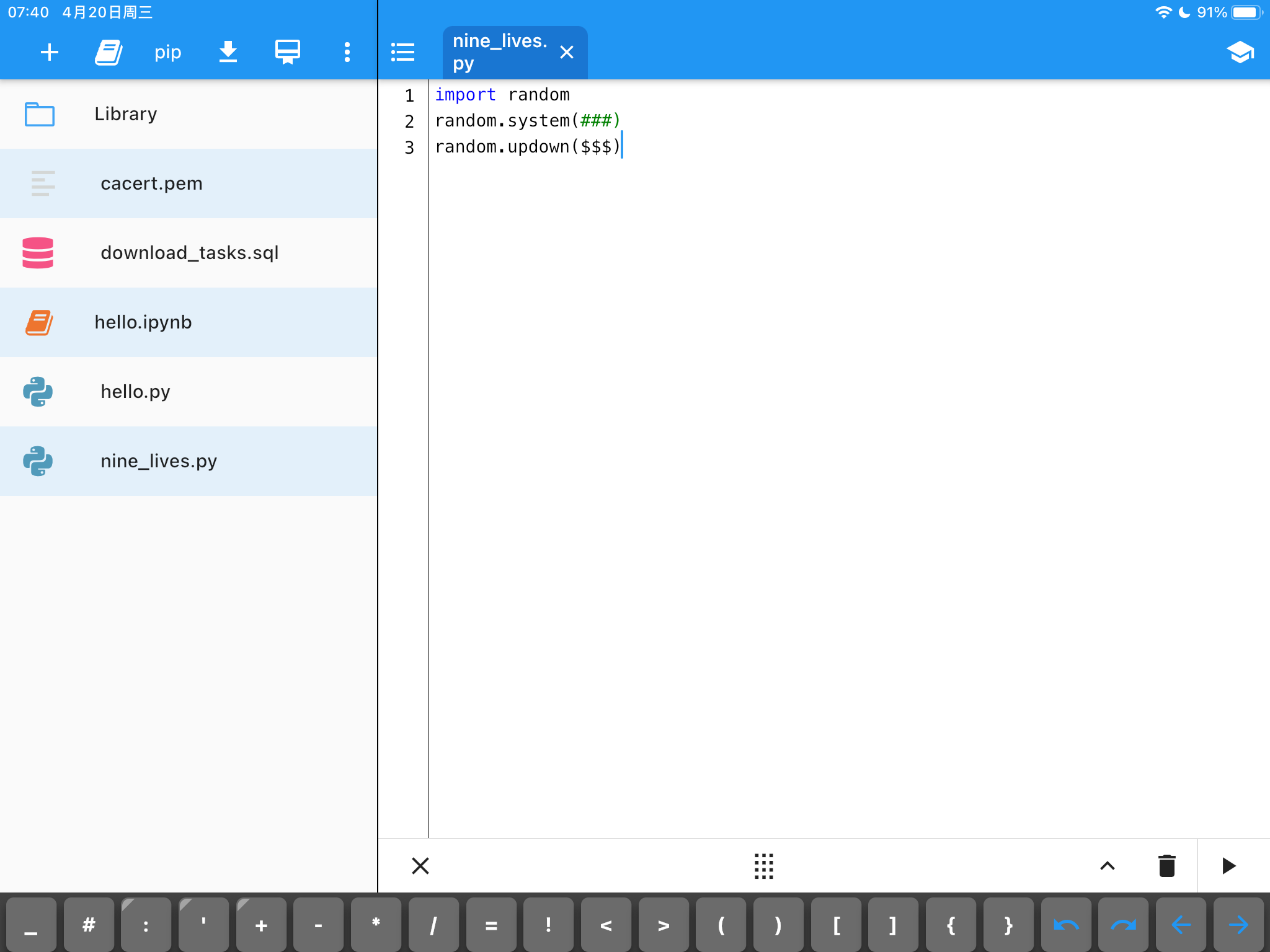Select download_tasks.sql in file list
The width and height of the screenshot is (1270, 952).
point(189,253)
